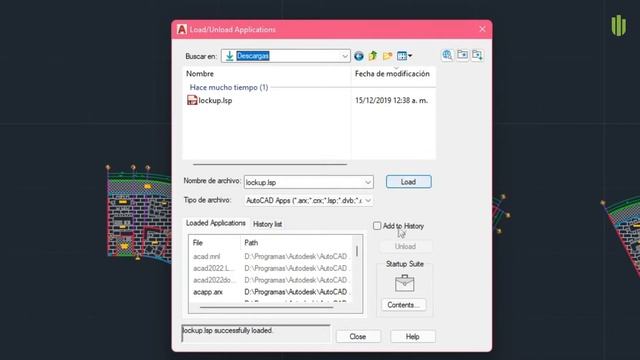Screen dimensions: 640x360
Task: Open the Startup Suite briefcase
Action: pyautogui.click(x=404, y=283)
